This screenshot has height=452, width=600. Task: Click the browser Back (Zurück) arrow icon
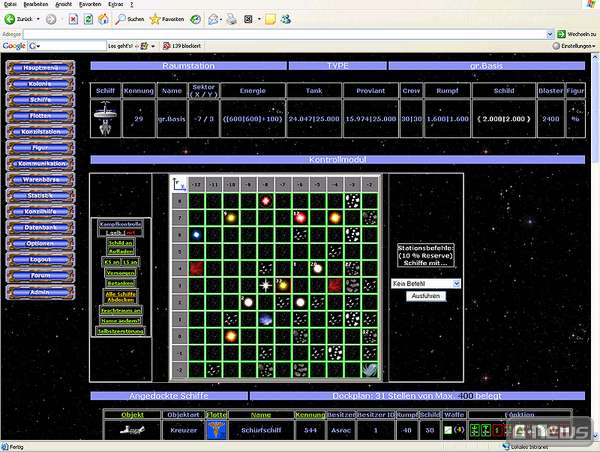tap(10, 19)
